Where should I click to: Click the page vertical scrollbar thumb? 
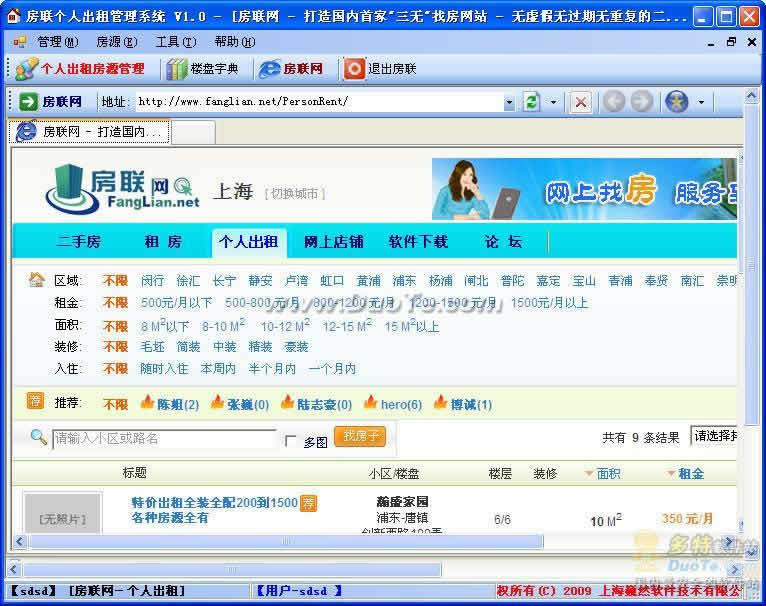coord(752,264)
